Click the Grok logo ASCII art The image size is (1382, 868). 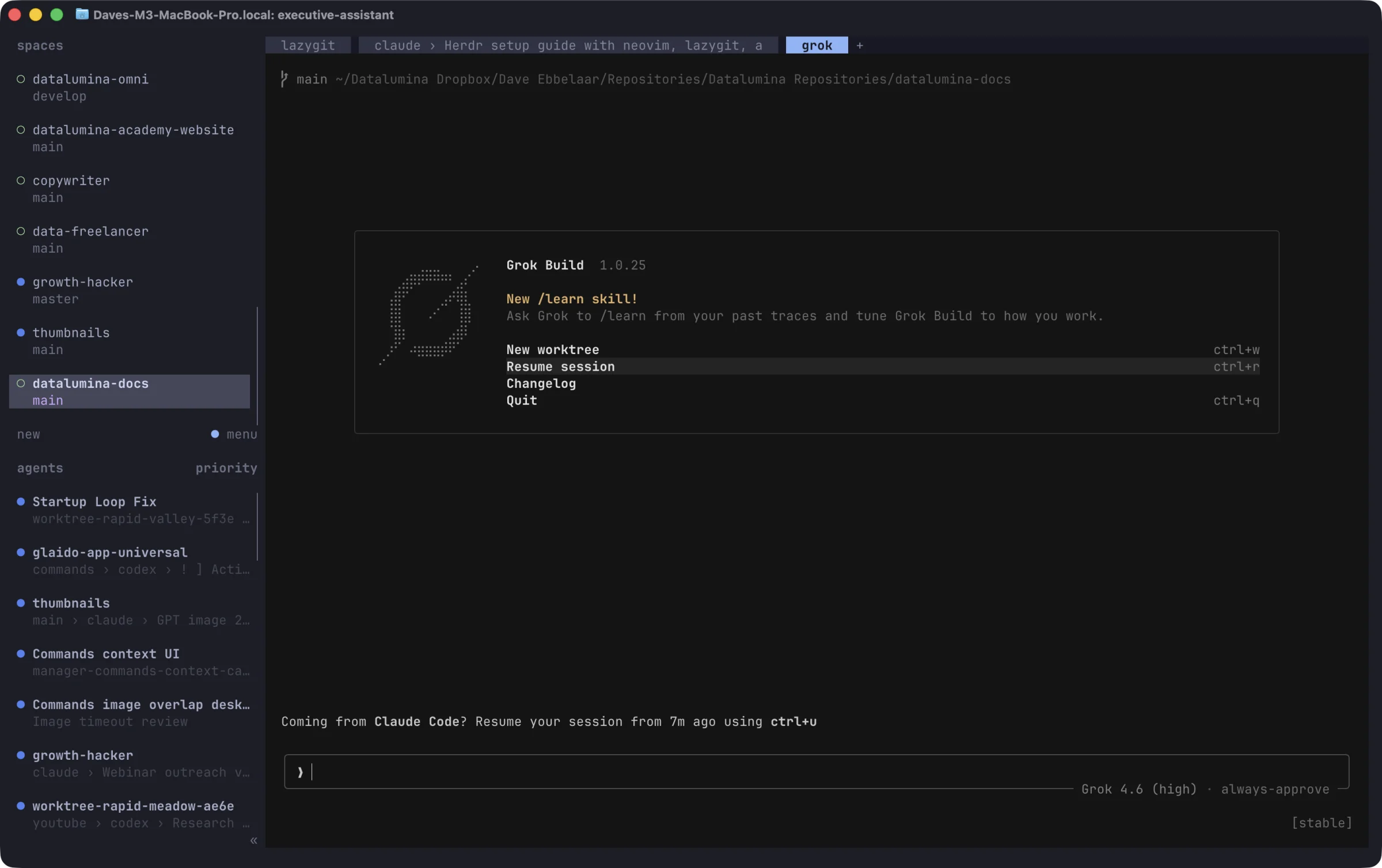tap(428, 315)
